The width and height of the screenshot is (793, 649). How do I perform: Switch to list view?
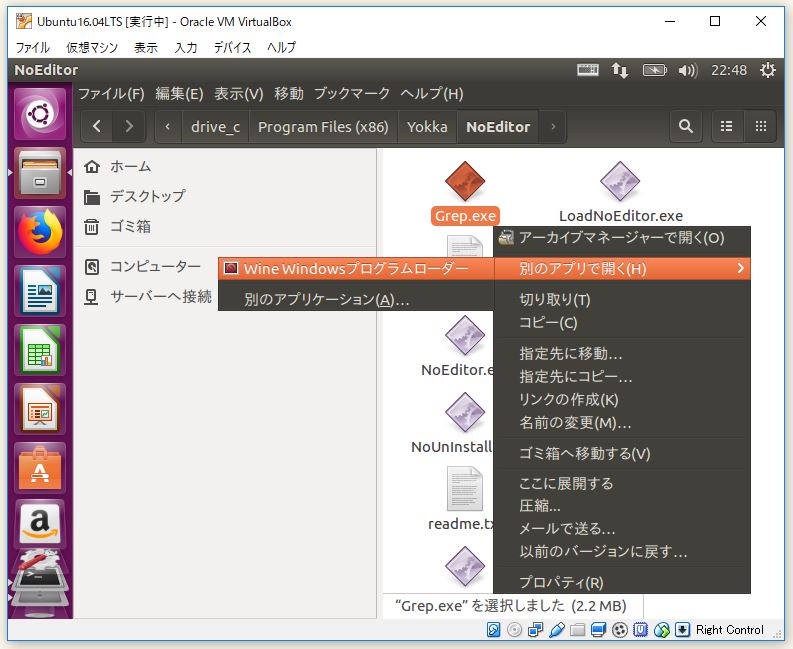pyautogui.click(x=727, y=126)
